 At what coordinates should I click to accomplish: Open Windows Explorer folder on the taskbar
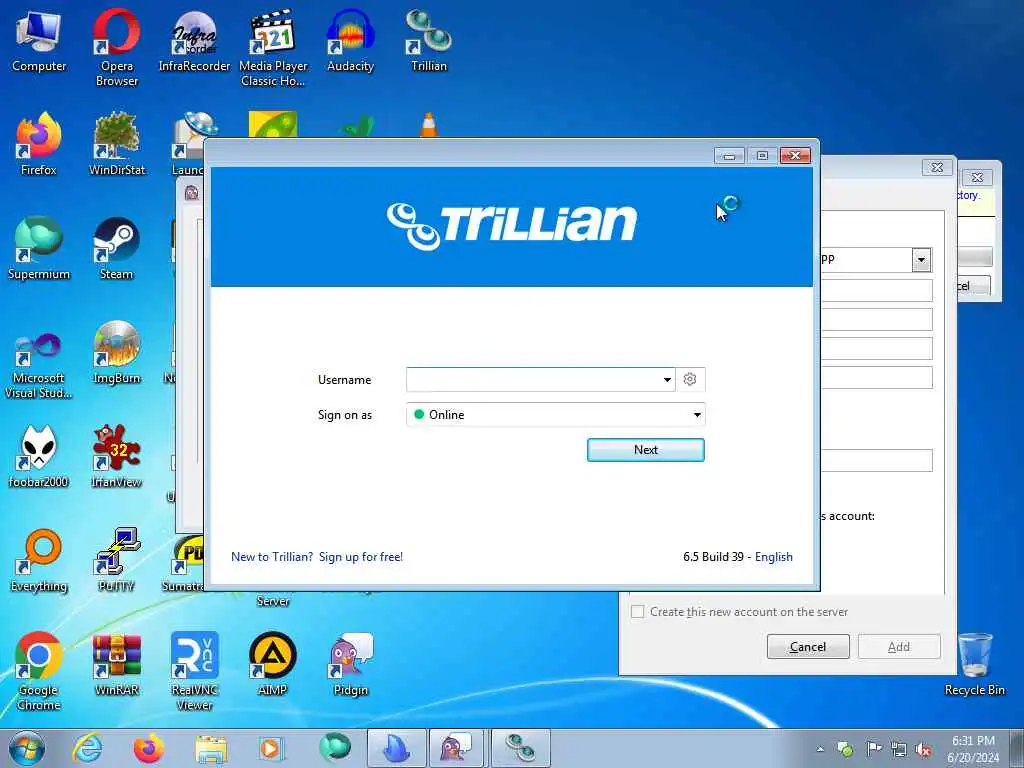point(210,748)
